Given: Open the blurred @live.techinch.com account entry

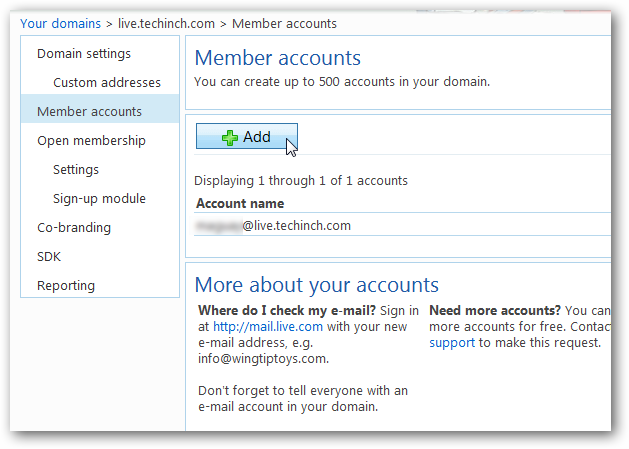Looking at the screenshot, I should tap(273, 226).
